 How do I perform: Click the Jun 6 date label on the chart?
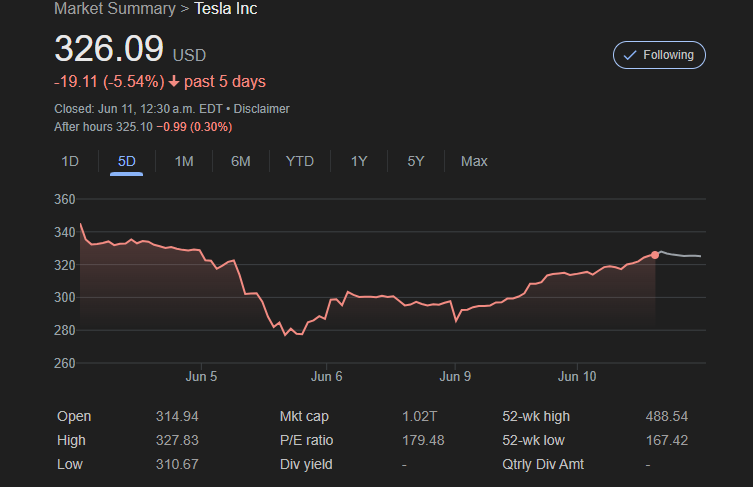[327, 377]
